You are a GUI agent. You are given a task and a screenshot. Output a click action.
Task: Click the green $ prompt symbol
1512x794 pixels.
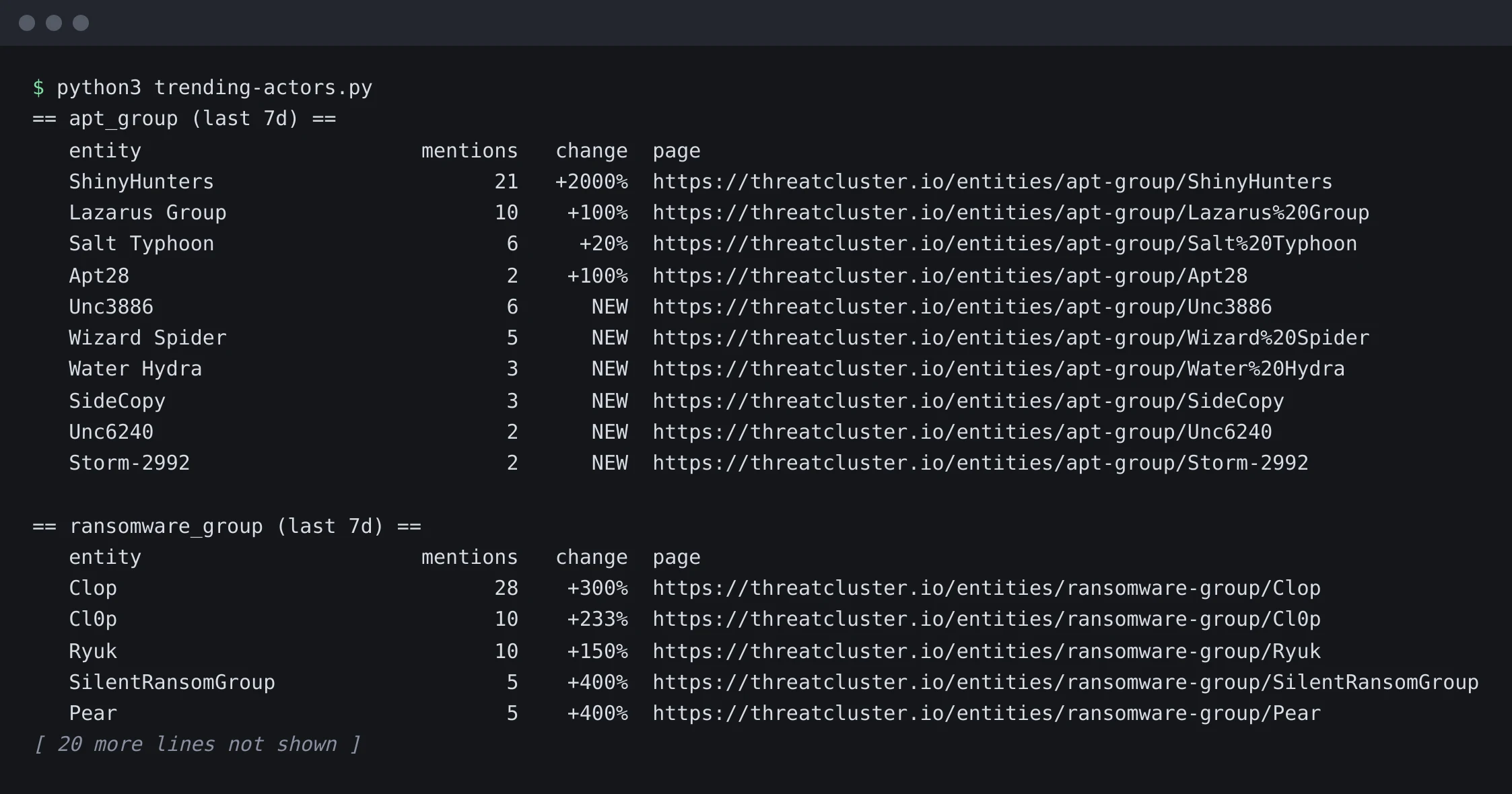(38, 87)
